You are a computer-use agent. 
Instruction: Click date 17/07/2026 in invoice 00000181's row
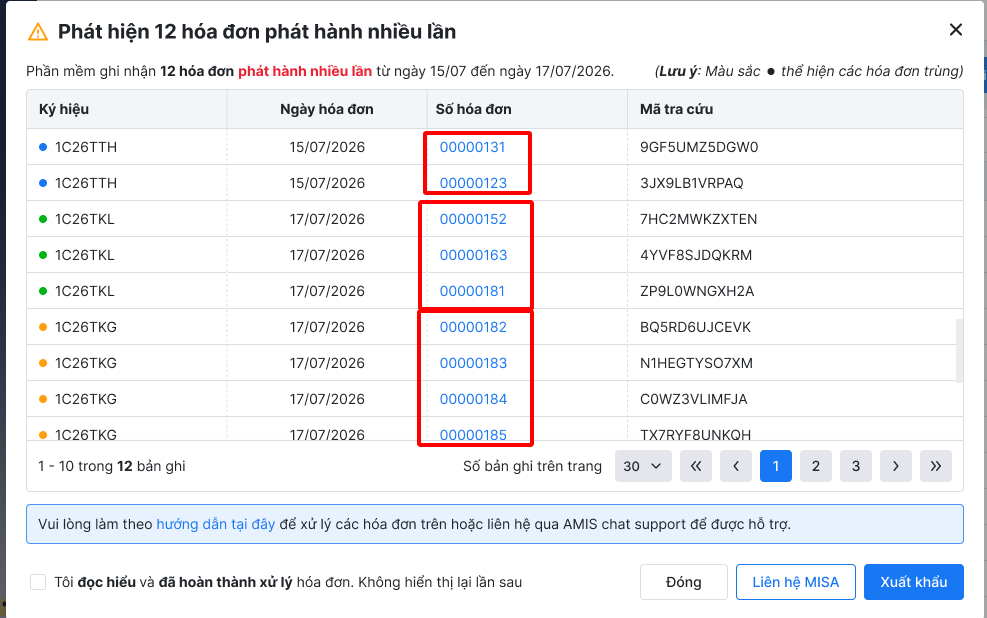[327, 291]
